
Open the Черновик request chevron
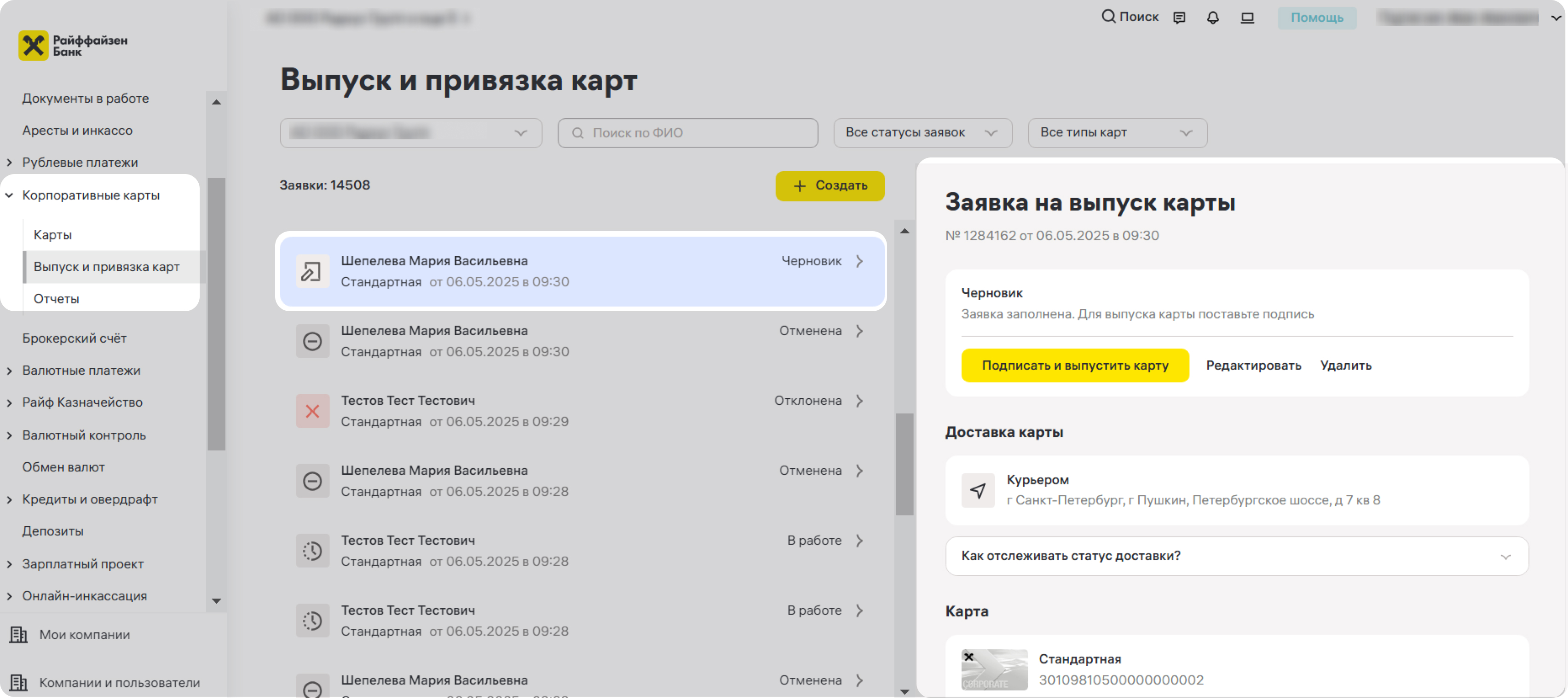point(859,262)
